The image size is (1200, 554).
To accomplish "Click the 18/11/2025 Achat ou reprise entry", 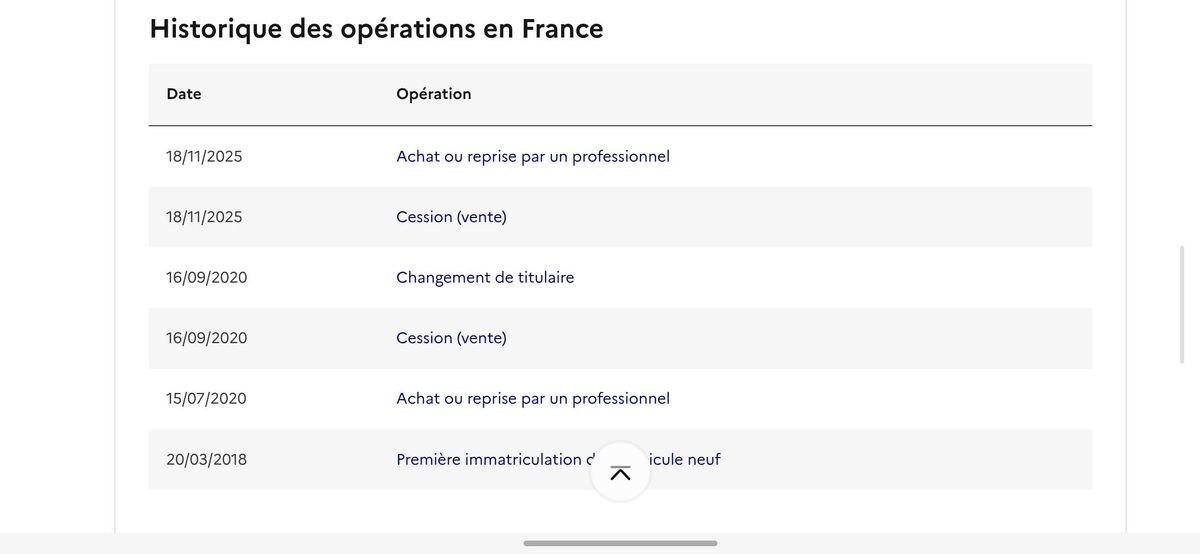I will 532,157.
